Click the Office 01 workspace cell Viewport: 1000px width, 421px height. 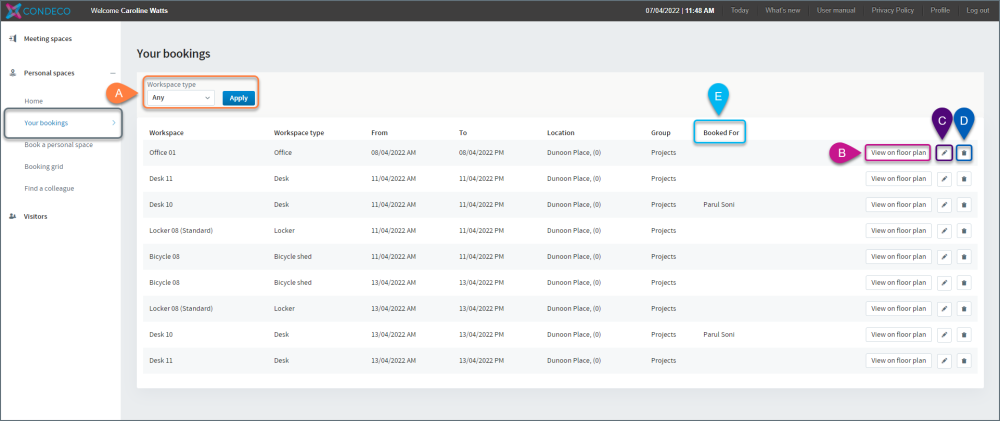pos(162,153)
